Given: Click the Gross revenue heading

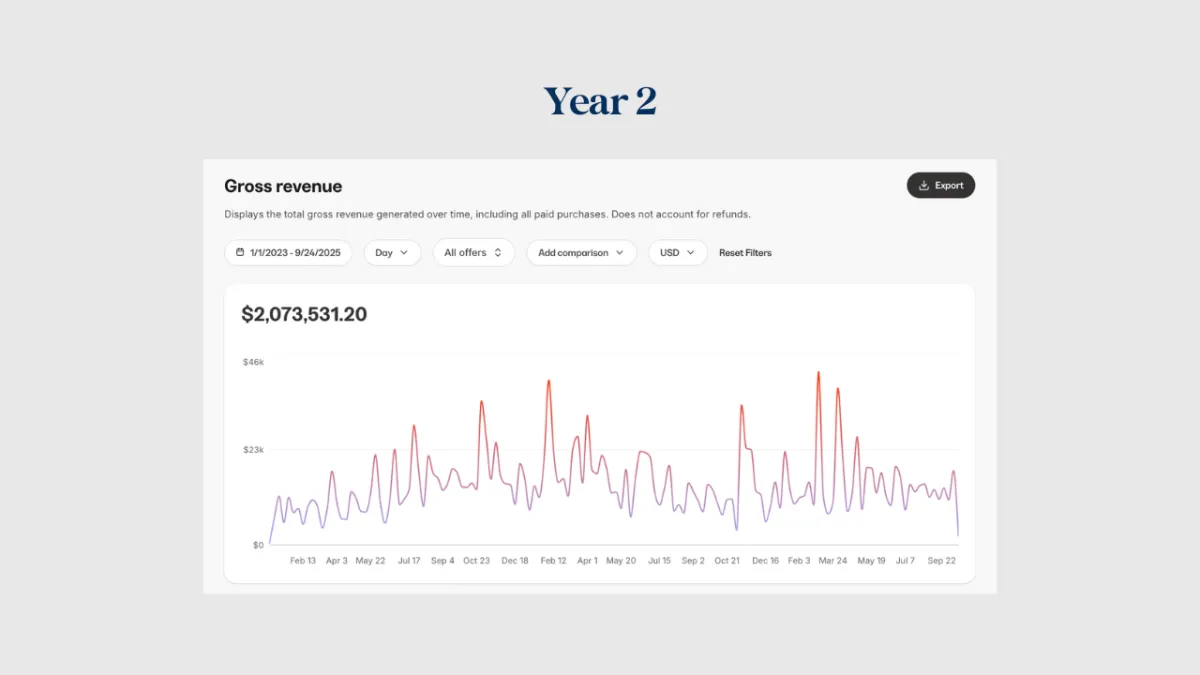Looking at the screenshot, I should [x=283, y=186].
